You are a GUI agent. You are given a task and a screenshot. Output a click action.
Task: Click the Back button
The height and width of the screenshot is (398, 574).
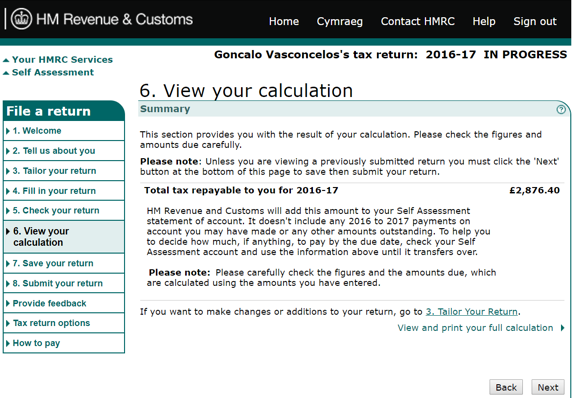point(506,387)
